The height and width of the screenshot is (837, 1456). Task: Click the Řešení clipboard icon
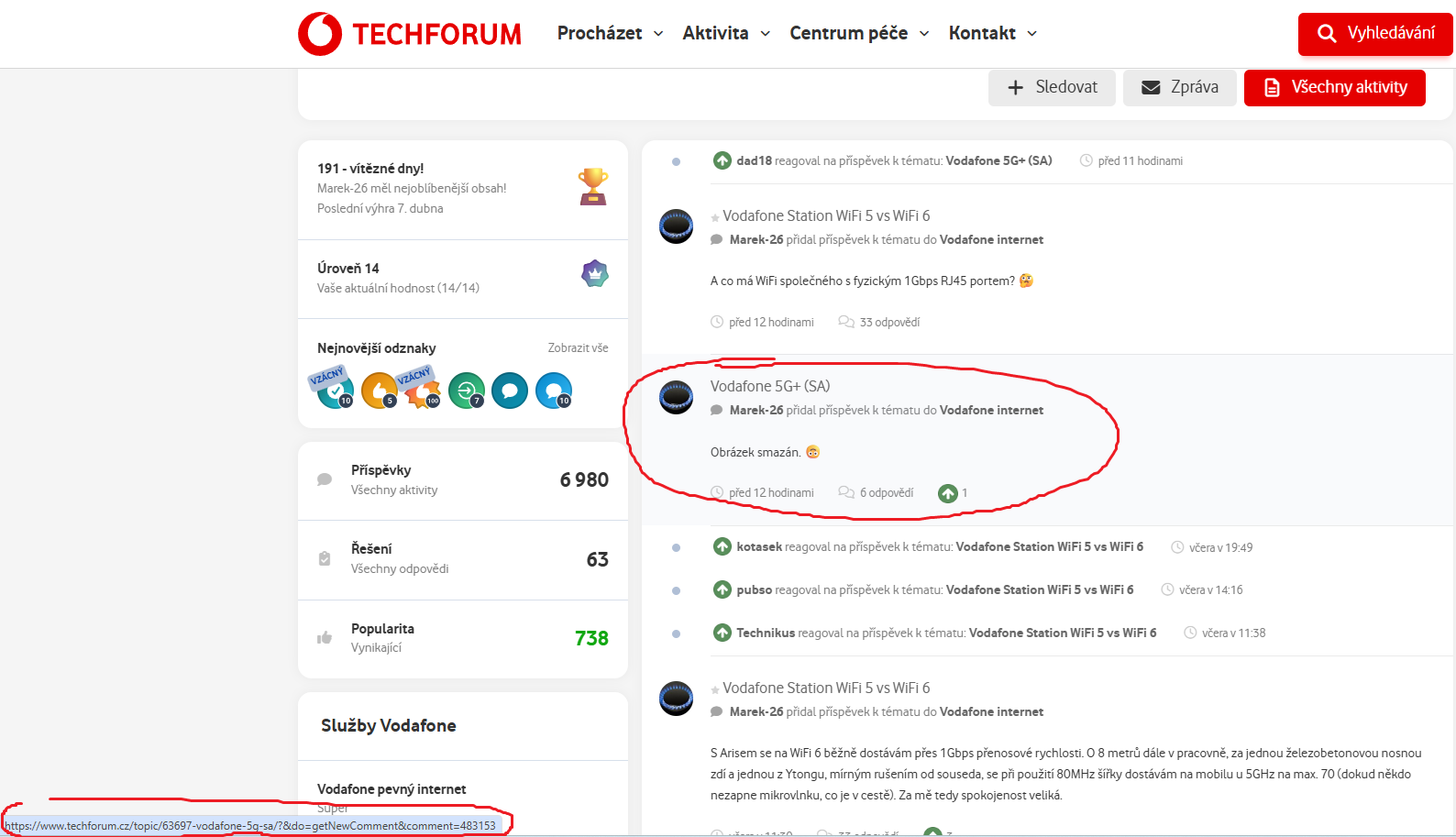(x=325, y=558)
